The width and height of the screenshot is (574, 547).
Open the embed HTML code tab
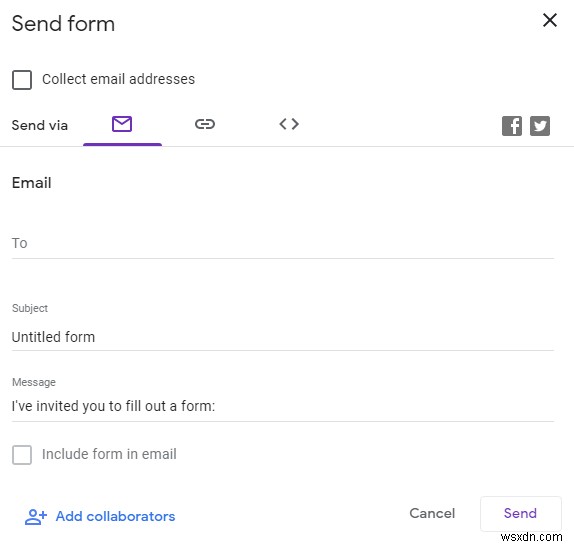[x=289, y=124]
